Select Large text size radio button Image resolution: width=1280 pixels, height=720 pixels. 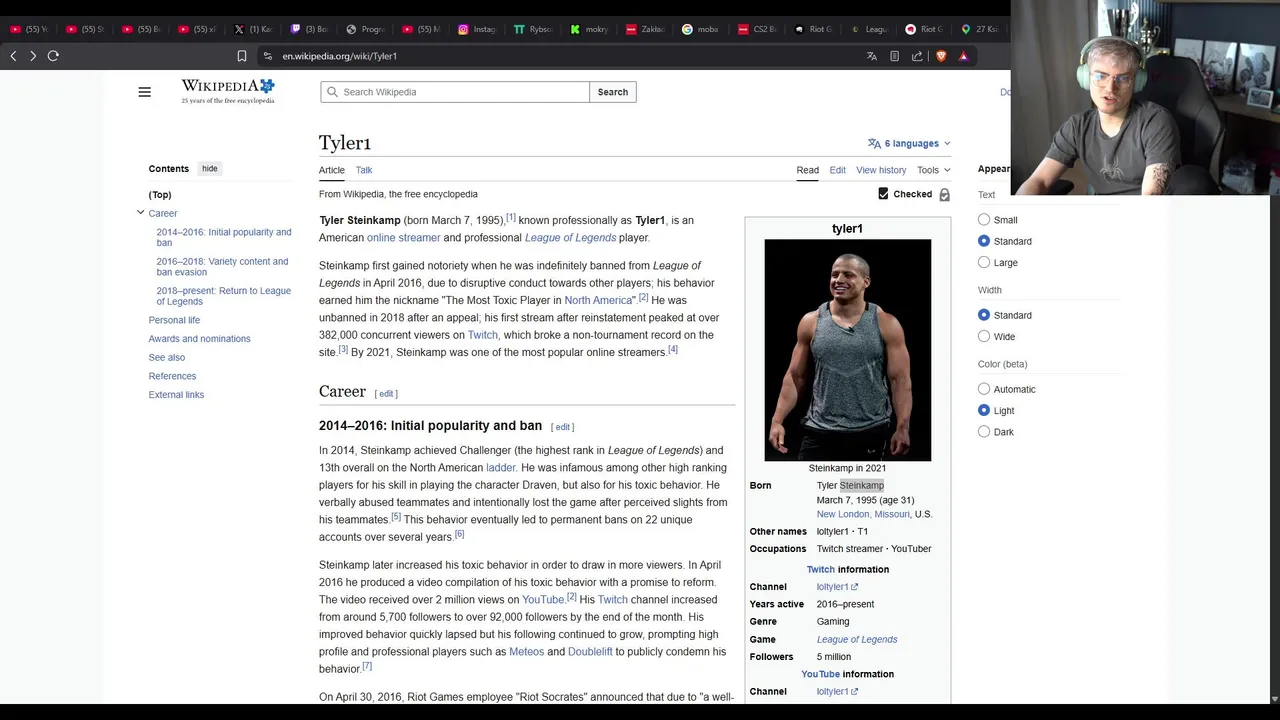tap(984, 263)
